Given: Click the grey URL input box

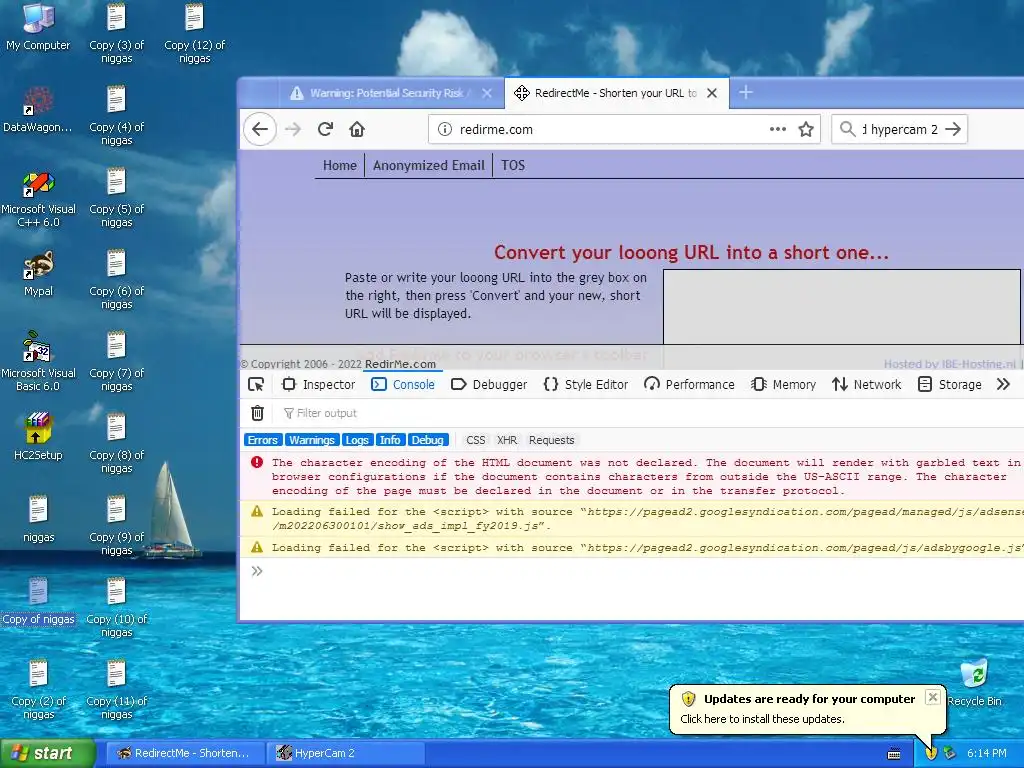Looking at the screenshot, I should click(842, 306).
